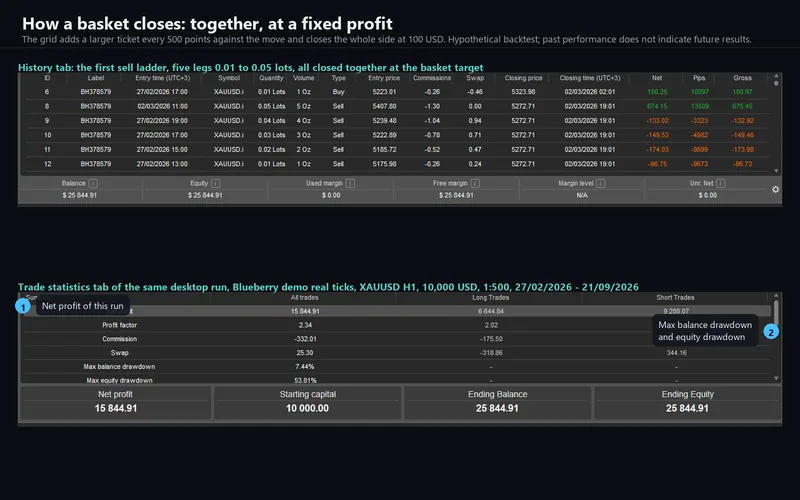The height and width of the screenshot is (500, 800).
Task: Click All trades net profit 15 844.91 cell
Action: point(305,311)
